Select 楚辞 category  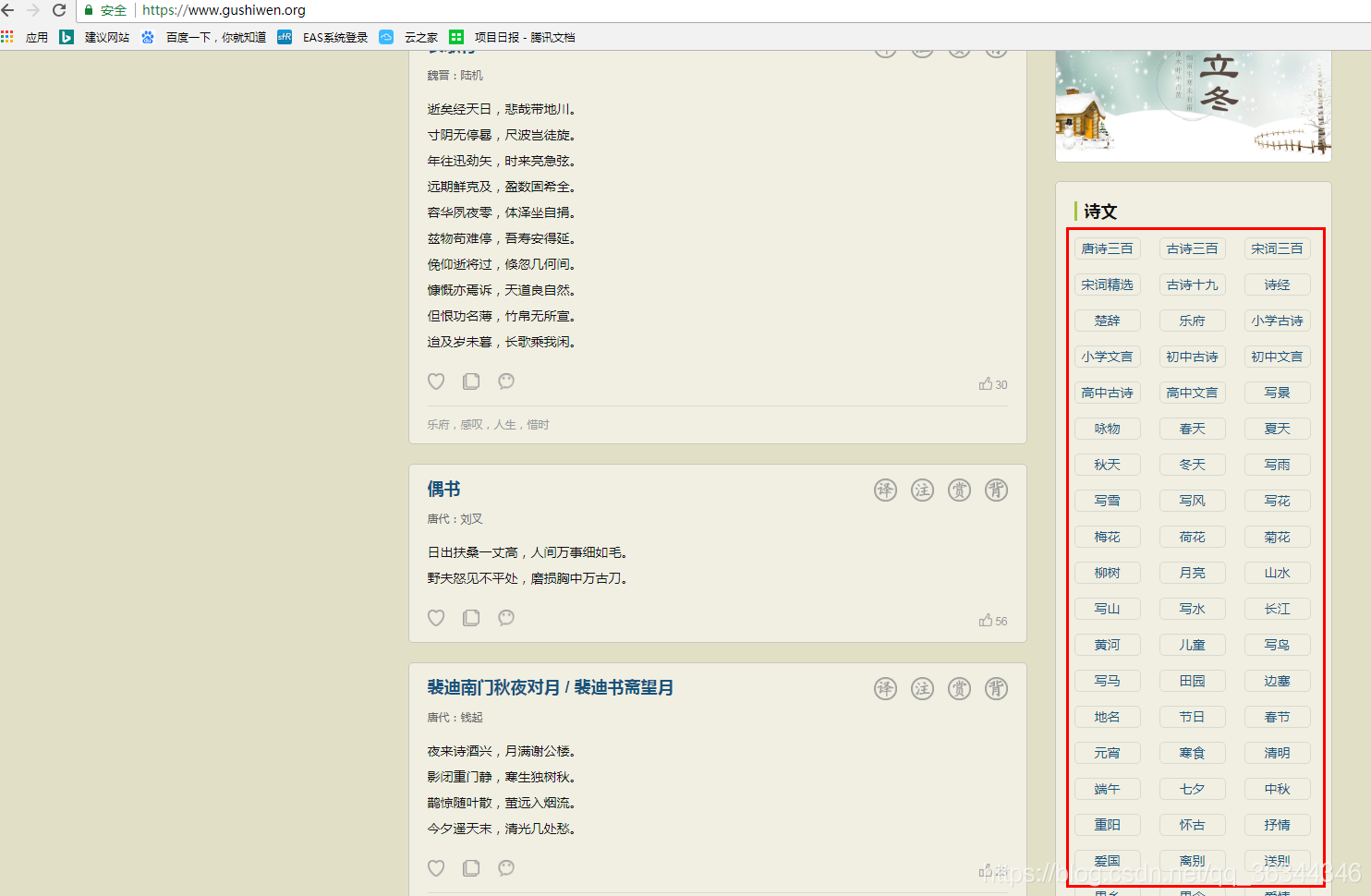tap(1108, 321)
